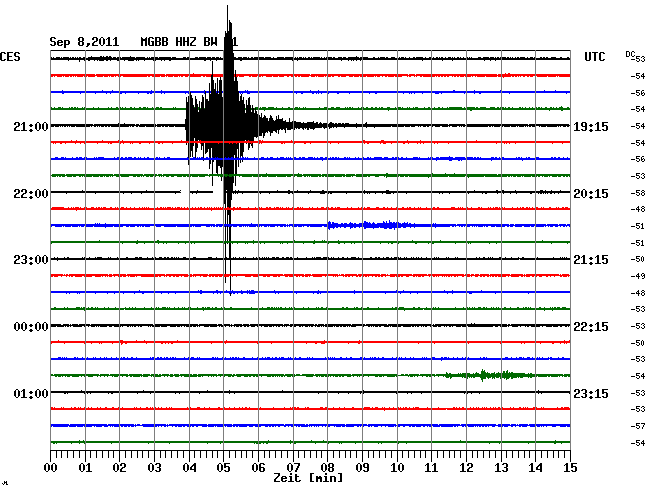
Task: Click the 07 minute tick label
Action: [x=293, y=468]
